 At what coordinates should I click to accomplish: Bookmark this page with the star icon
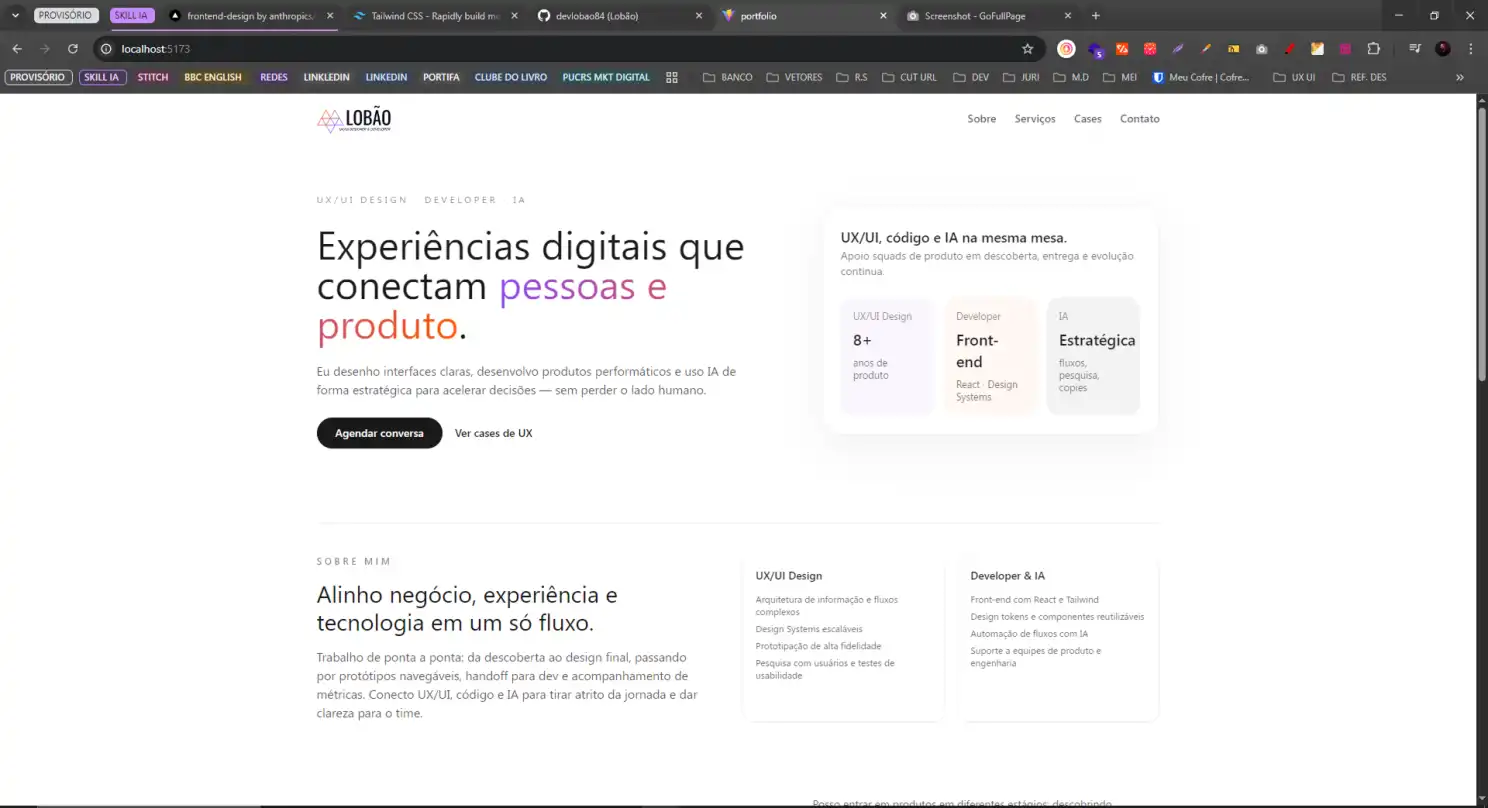pyautogui.click(x=1027, y=48)
